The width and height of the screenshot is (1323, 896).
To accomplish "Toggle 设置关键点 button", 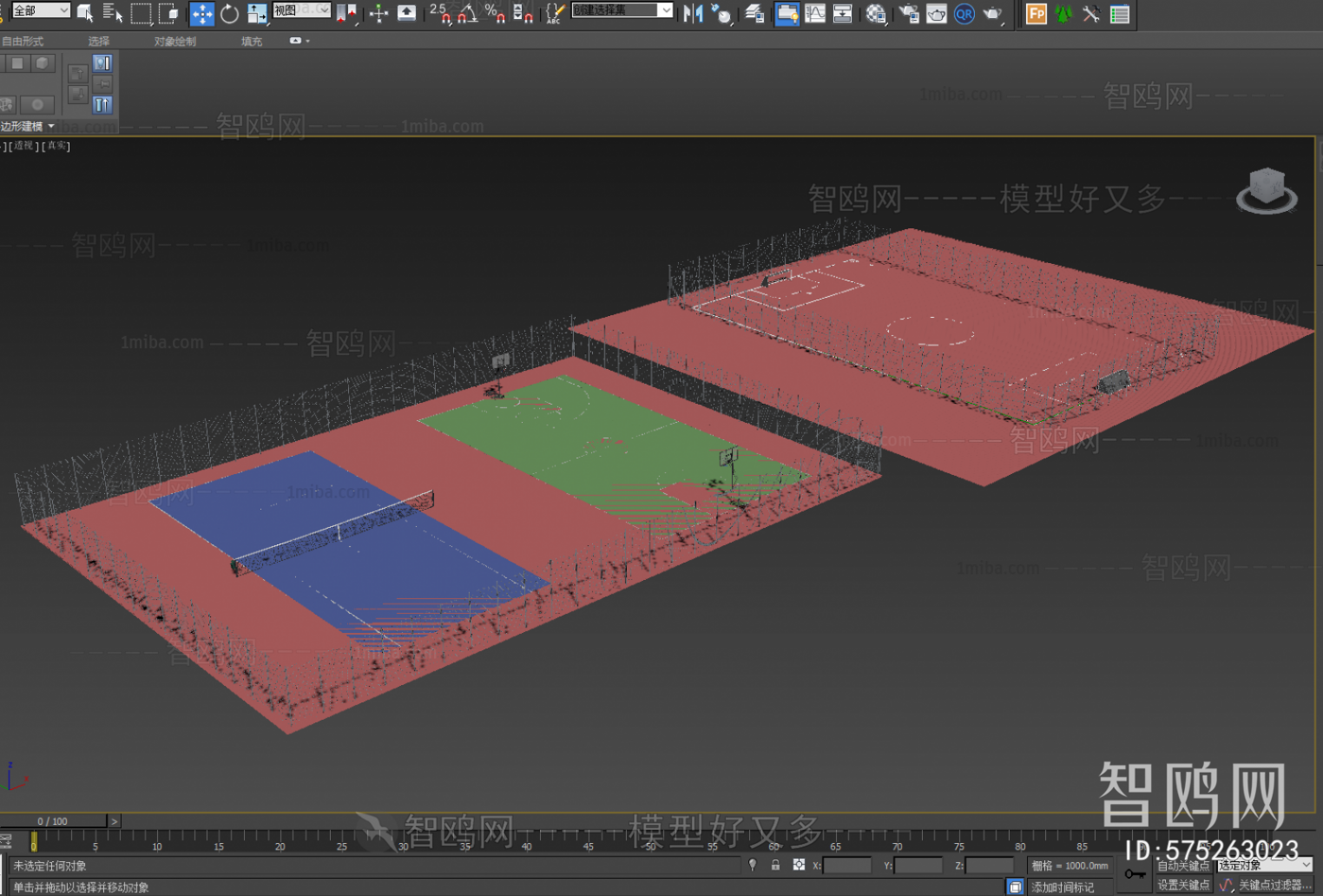I will (1183, 885).
